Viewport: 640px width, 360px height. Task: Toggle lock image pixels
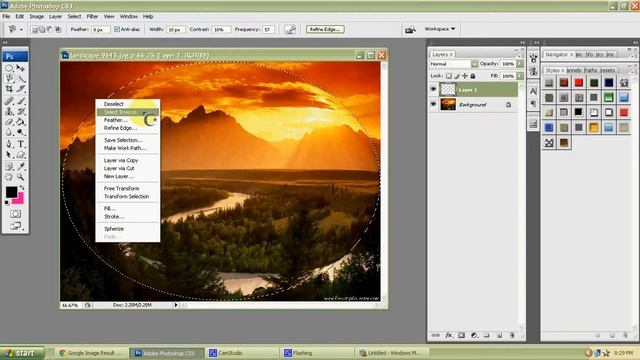[x=457, y=76]
